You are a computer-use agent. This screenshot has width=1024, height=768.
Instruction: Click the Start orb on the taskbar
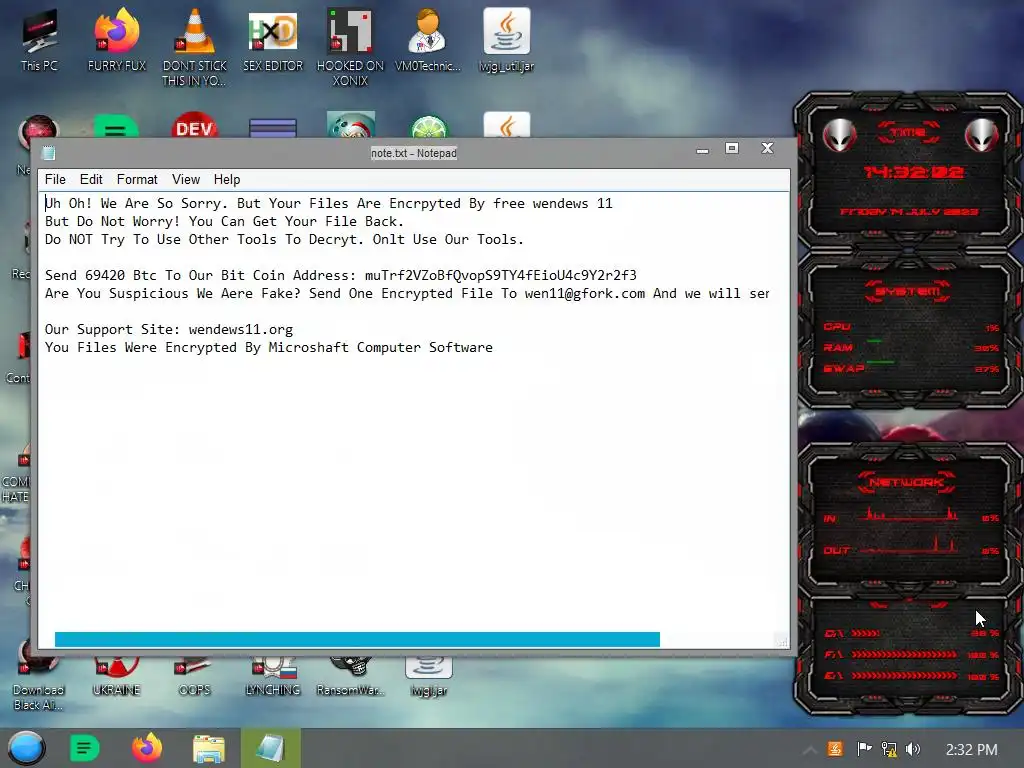pyautogui.click(x=27, y=748)
